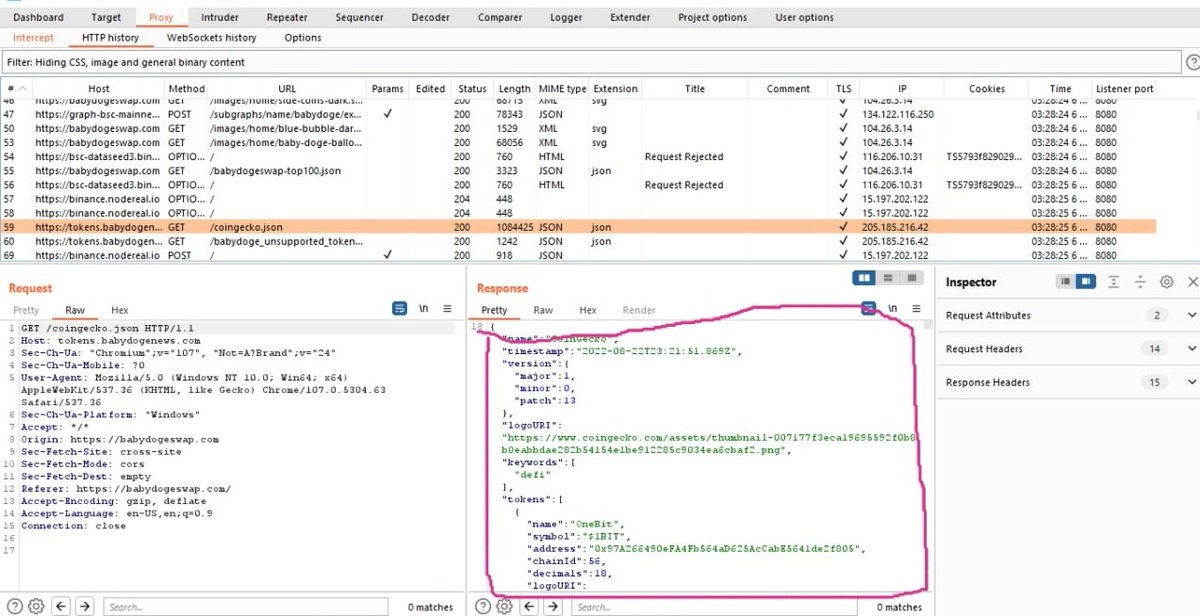Go to next match in Request search

pyautogui.click(x=85, y=606)
